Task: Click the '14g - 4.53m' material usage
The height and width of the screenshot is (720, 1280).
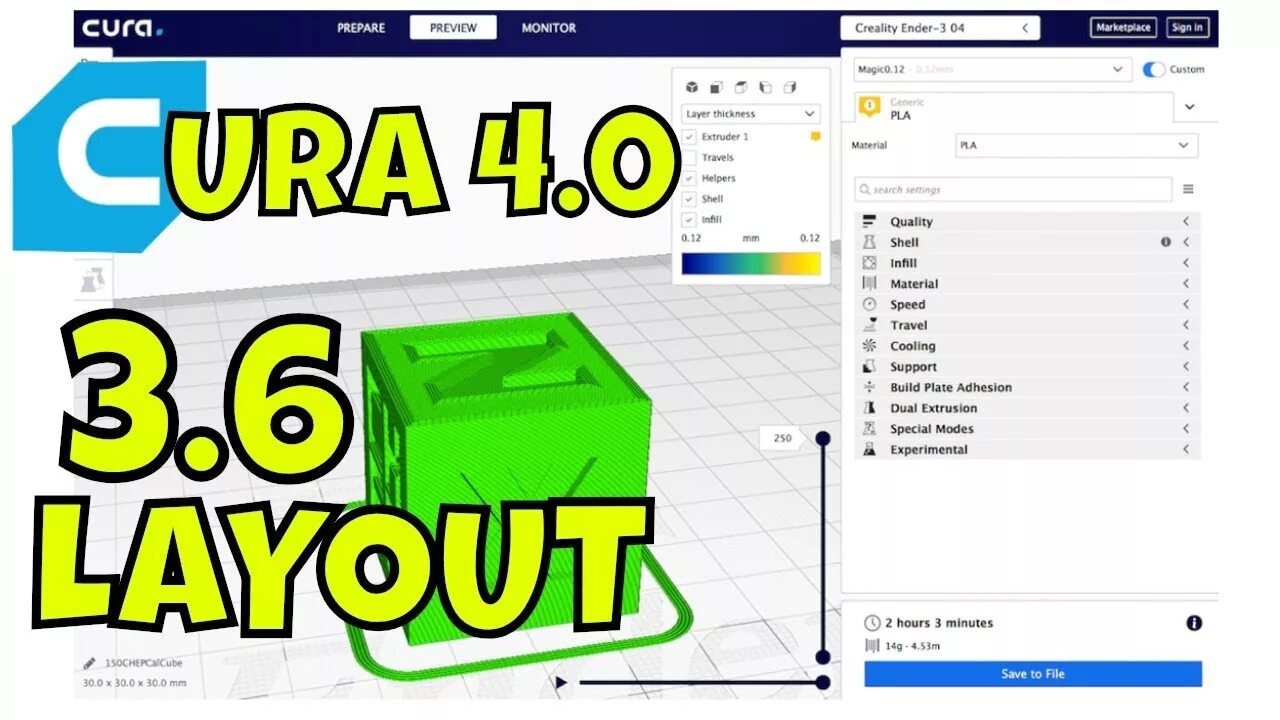Action: pyautogui.click(x=915, y=646)
